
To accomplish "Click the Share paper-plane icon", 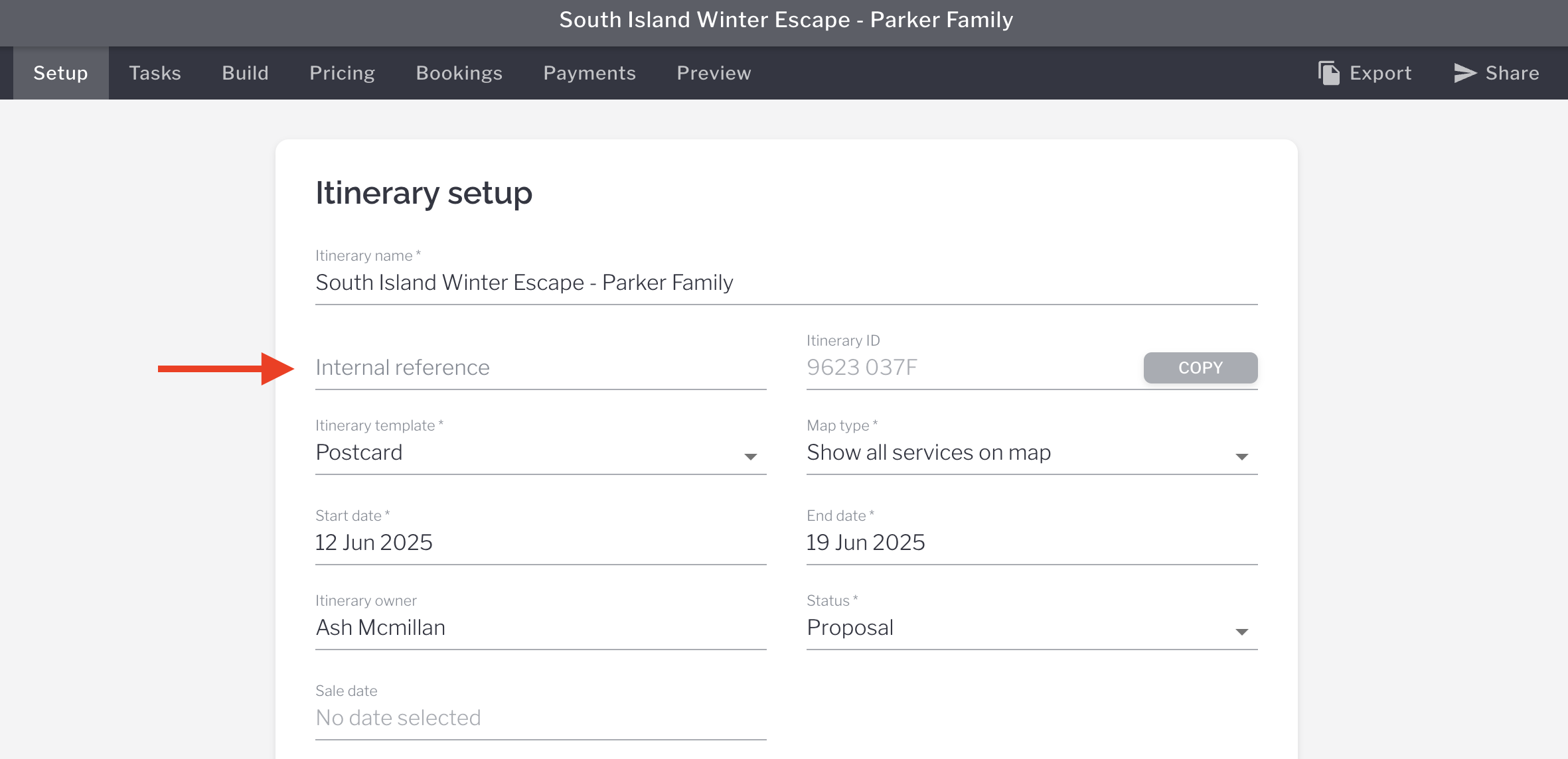I will point(1464,73).
